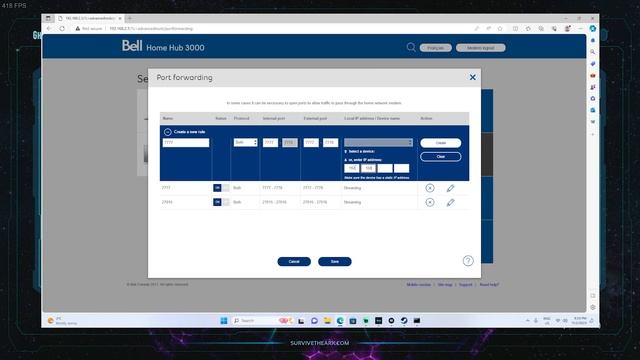Open File Explorer from taskbar
The image size is (640, 360).
[x=327, y=321]
